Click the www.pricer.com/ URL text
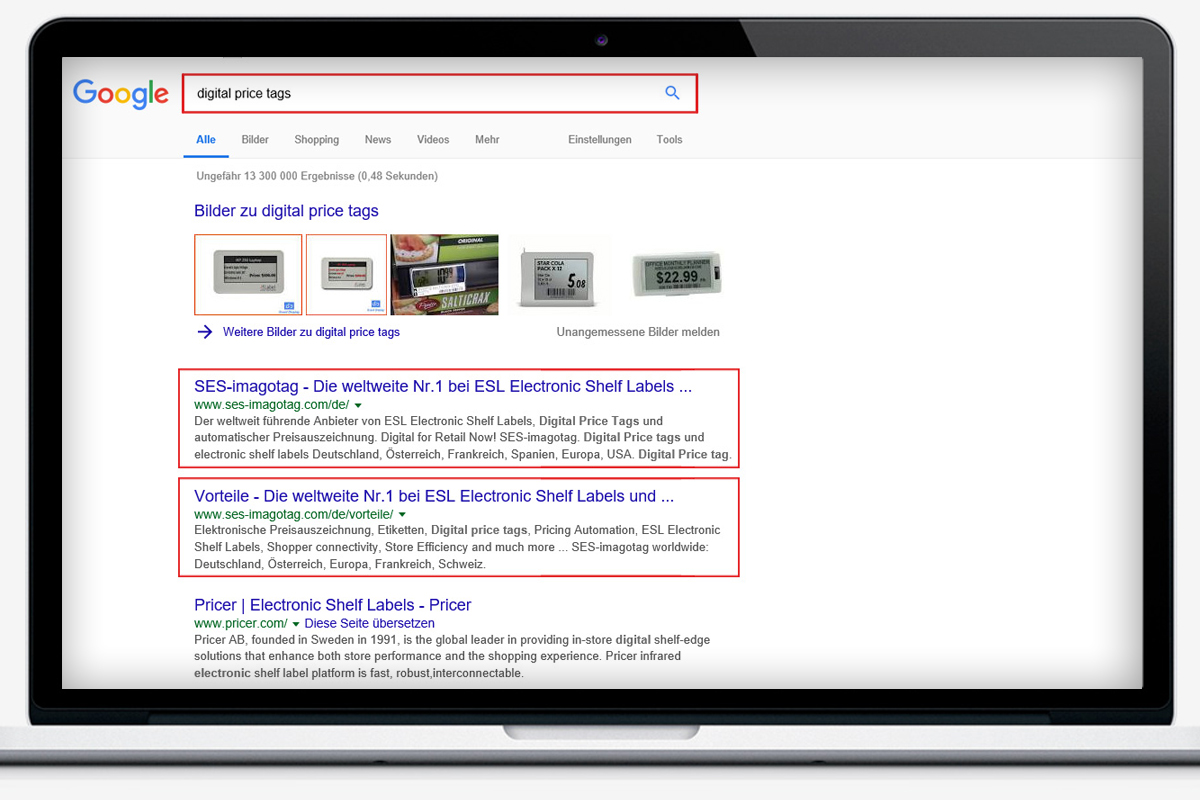The height and width of the screenshot is (800, 1200). 241,624
